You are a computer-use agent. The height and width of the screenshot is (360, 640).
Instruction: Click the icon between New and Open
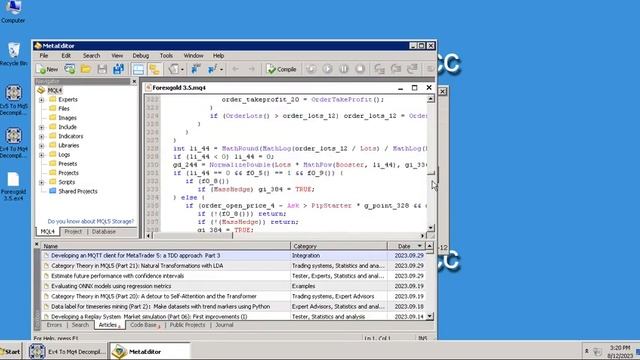70,69
